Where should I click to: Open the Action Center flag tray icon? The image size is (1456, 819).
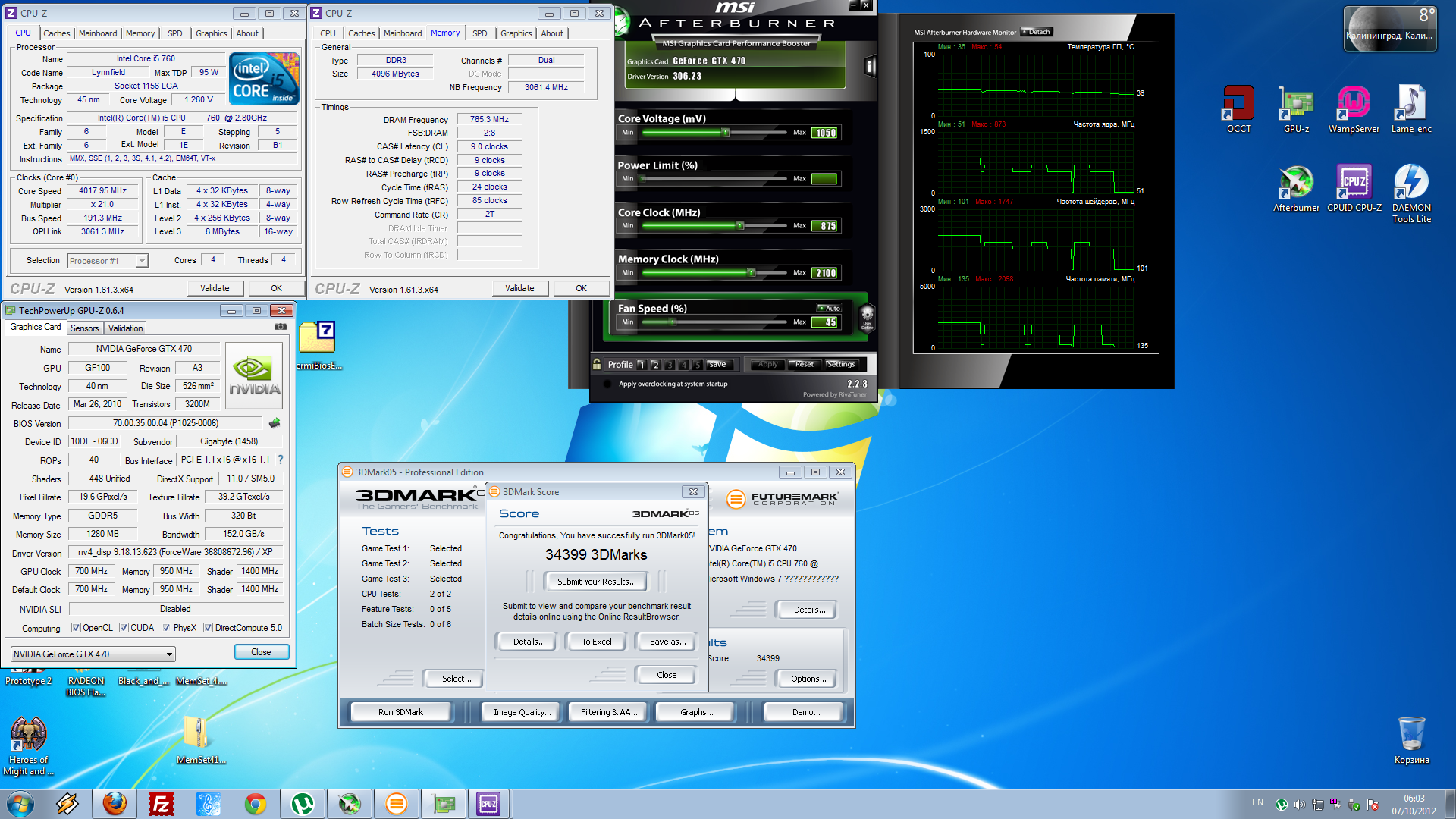(1373, 805)
